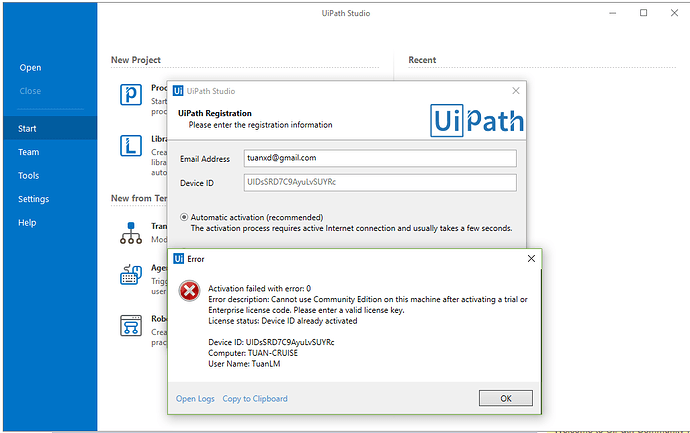This screenshot has width=690, height=433.
Task: Click Copy to Clipboard link
Action: coord(255,399)
